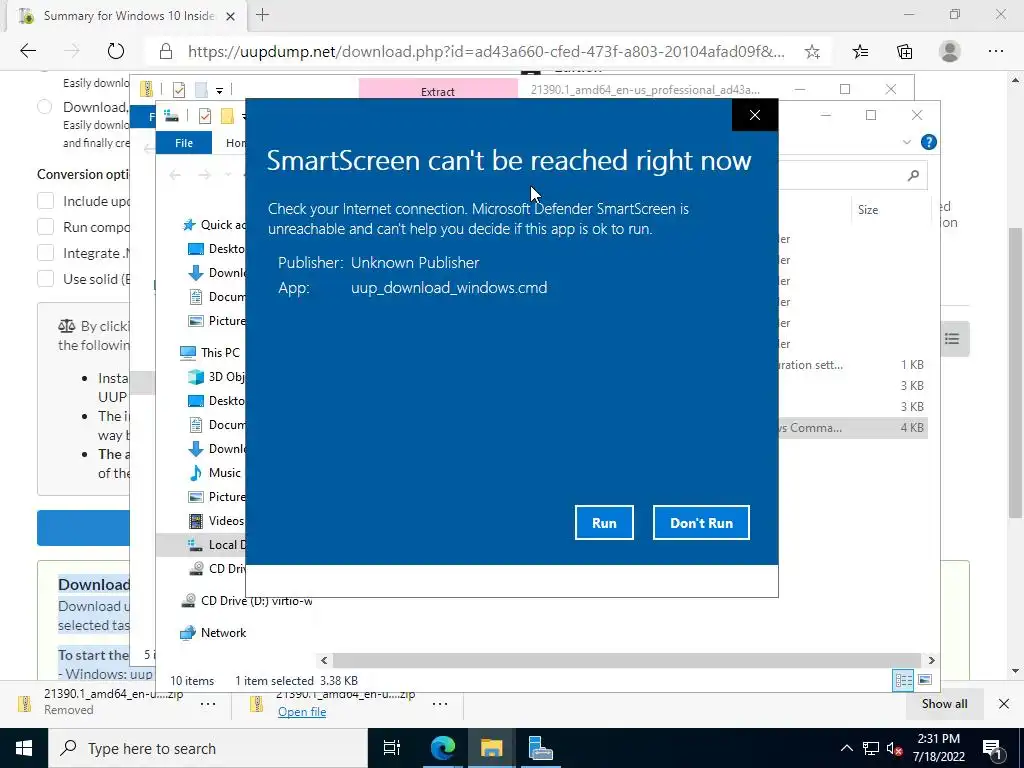View site lock information icon
This screenshot has height=768, width=1024.
(x=166, y=52)
